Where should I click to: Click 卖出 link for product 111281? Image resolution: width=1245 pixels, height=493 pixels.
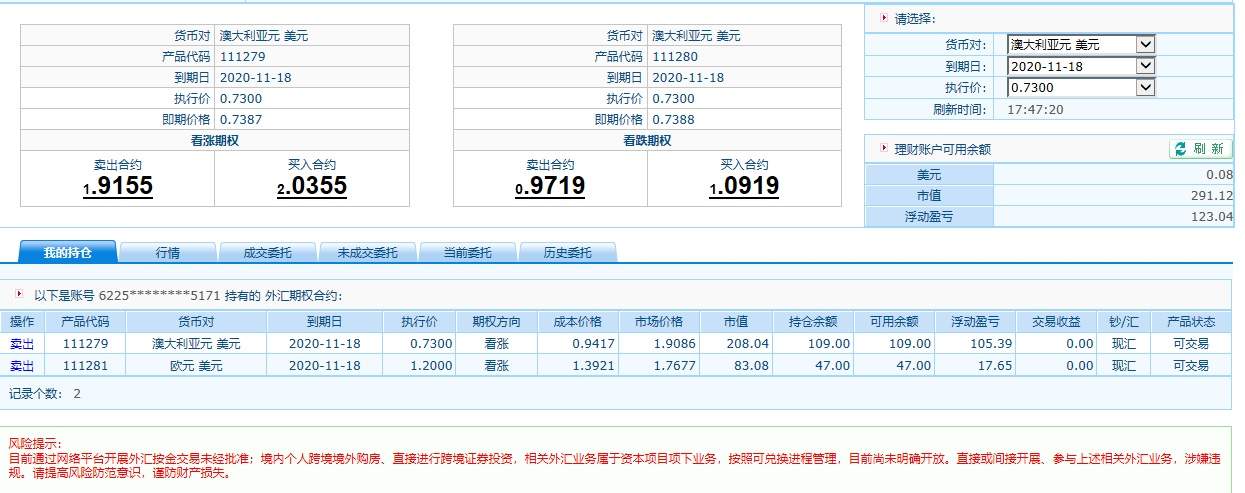click(x=22, y=366)
